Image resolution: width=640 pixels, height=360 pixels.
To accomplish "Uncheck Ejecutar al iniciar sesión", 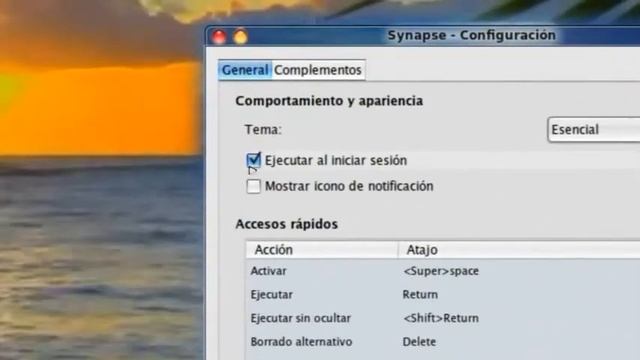I will pyautogui.click(x=253, y=160).
